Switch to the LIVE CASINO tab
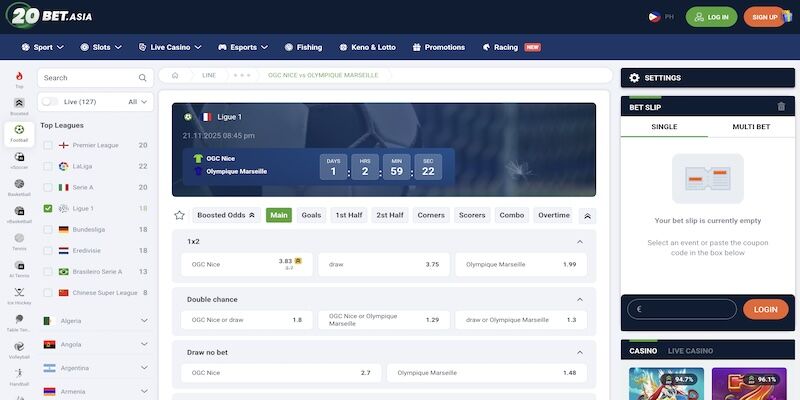Viewport: 800px width, 400px height. [690, 351]
